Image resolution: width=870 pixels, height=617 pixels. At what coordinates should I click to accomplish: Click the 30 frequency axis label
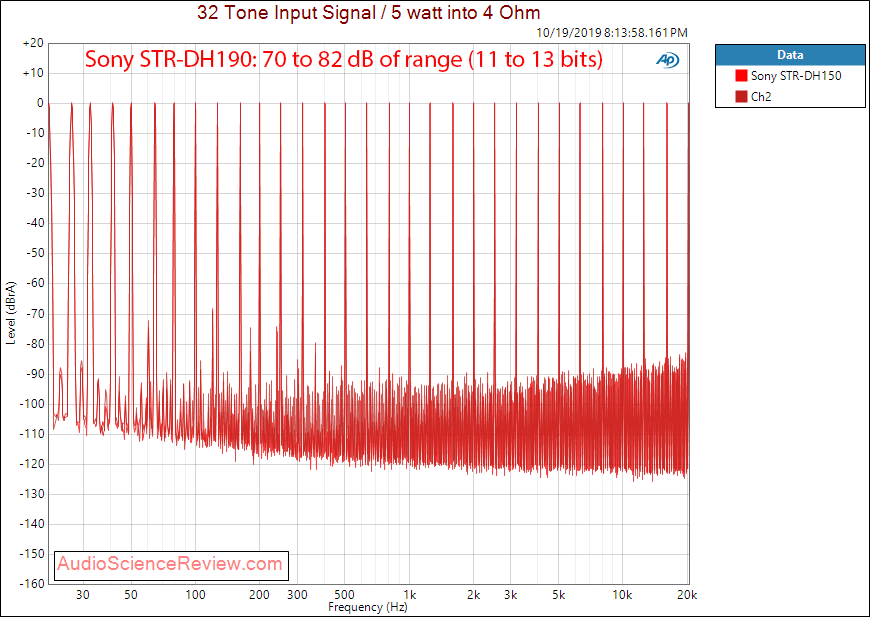(83, 595)
